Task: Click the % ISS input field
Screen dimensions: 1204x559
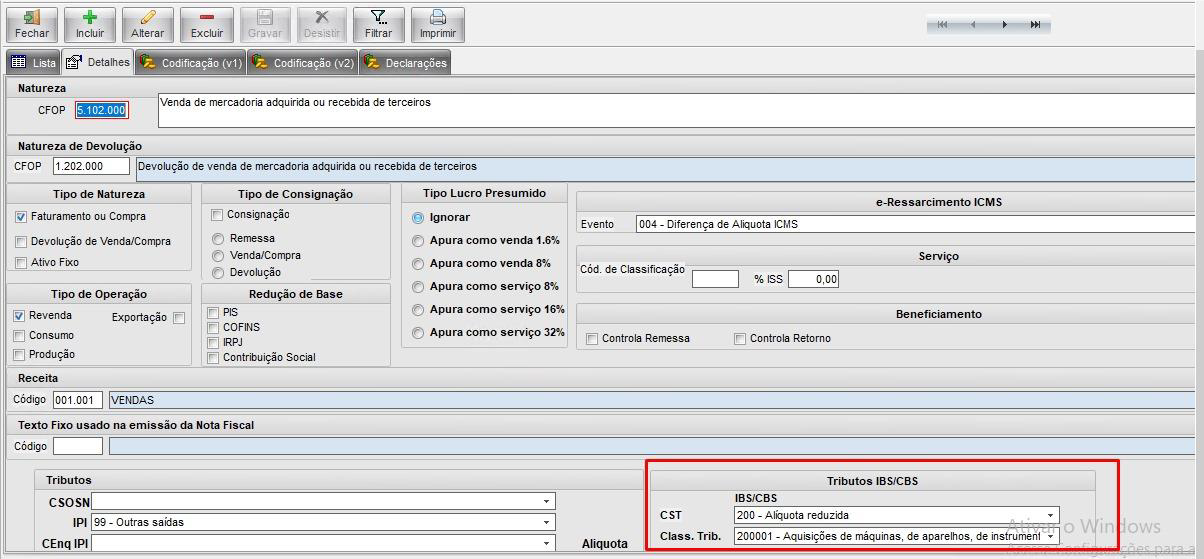Action: click(813, 279)
